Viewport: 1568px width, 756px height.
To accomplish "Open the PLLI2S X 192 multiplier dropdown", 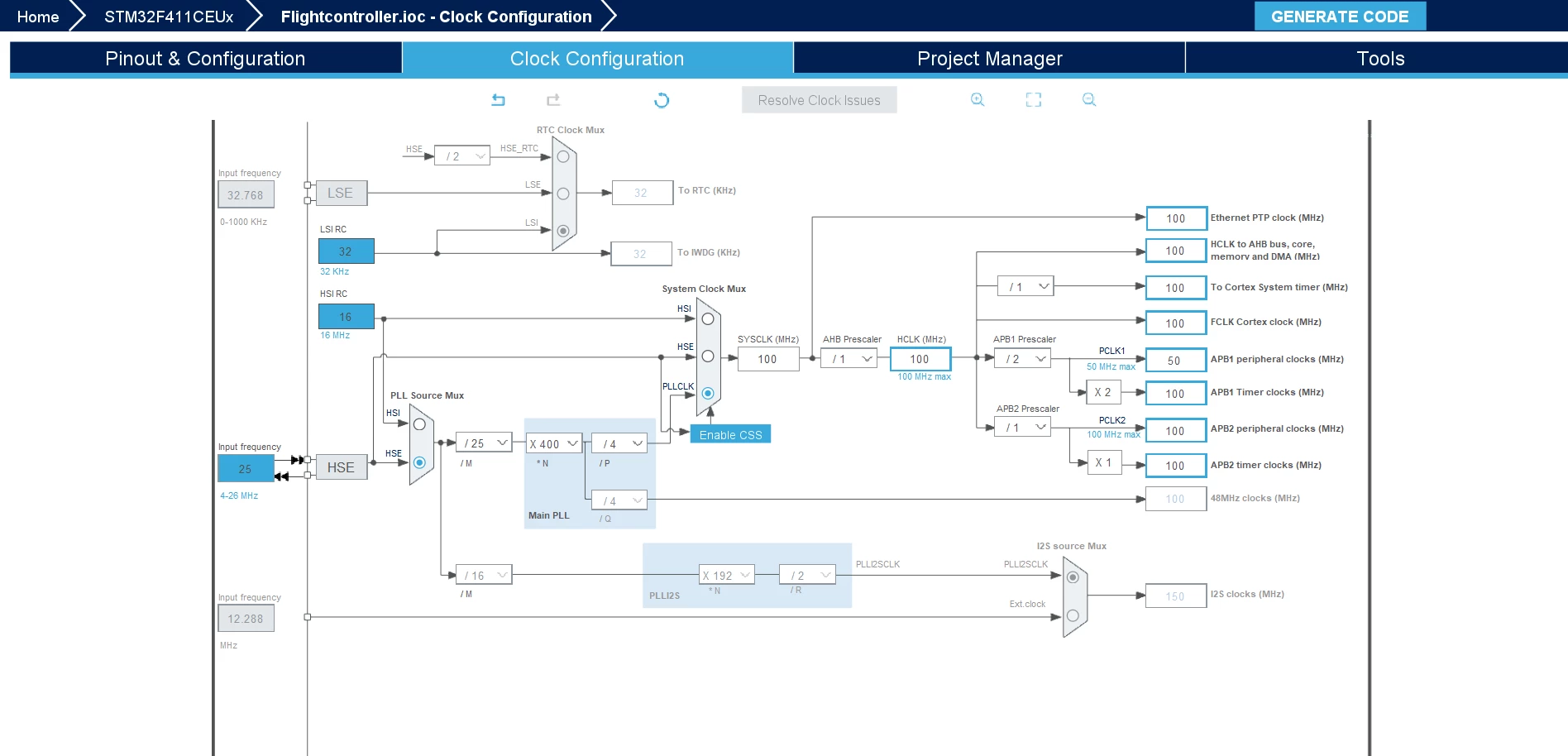I will click(727, 575).
